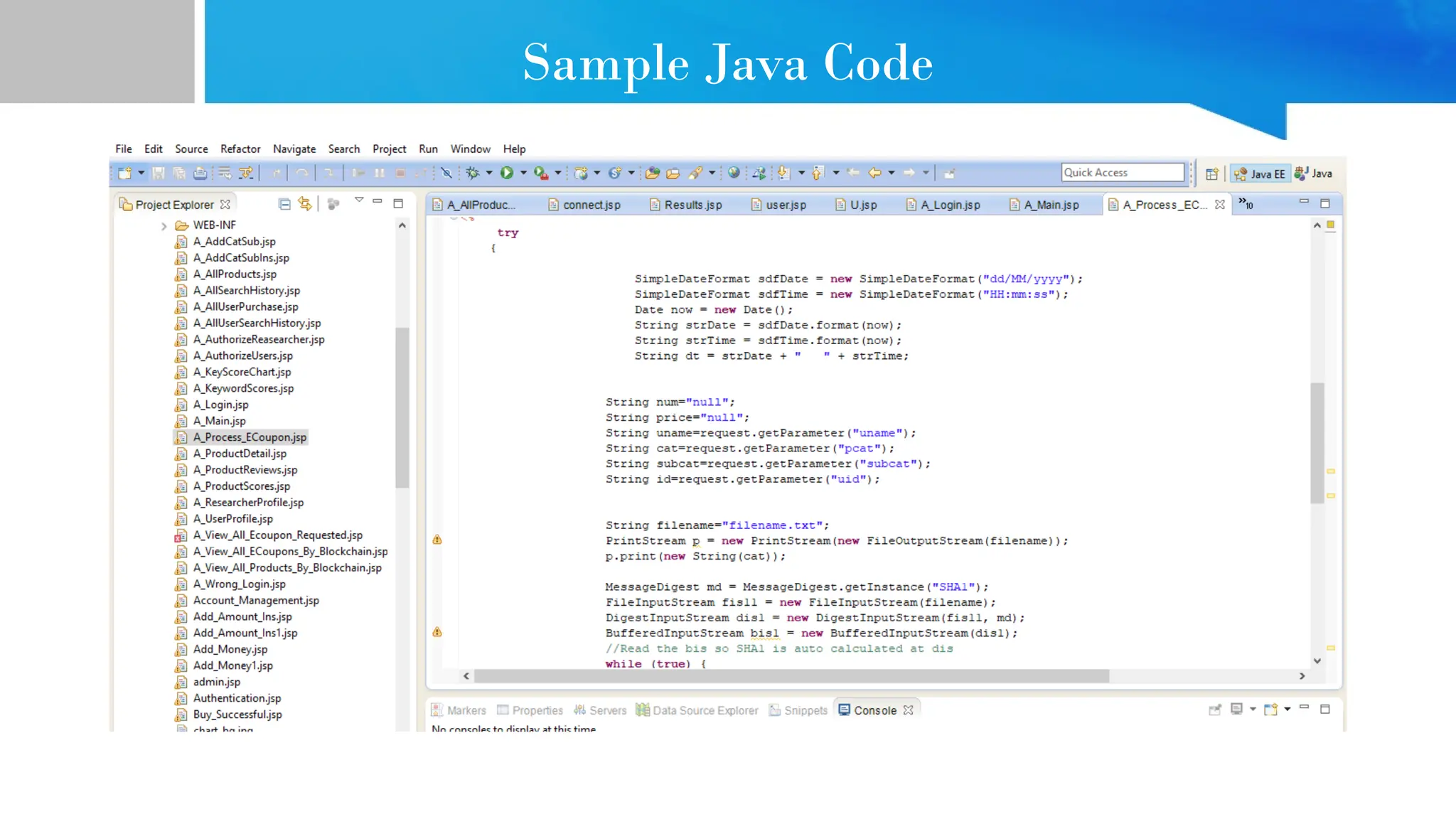Click the Run Last Tool icon with red toolbox
This screenshot has height=819, width=1456.
[x=541, y=173]
